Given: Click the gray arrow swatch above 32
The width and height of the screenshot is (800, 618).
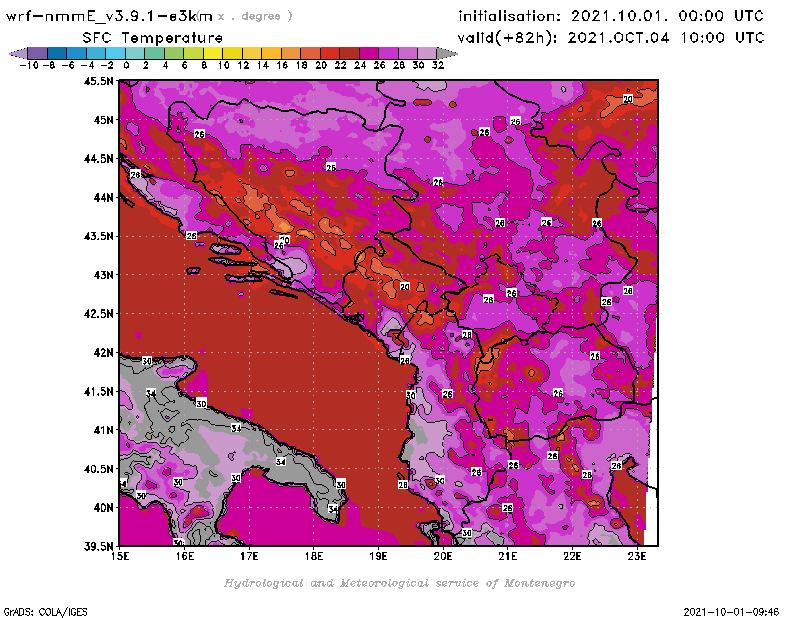Looking at the screenshot, I should point(447,53).
